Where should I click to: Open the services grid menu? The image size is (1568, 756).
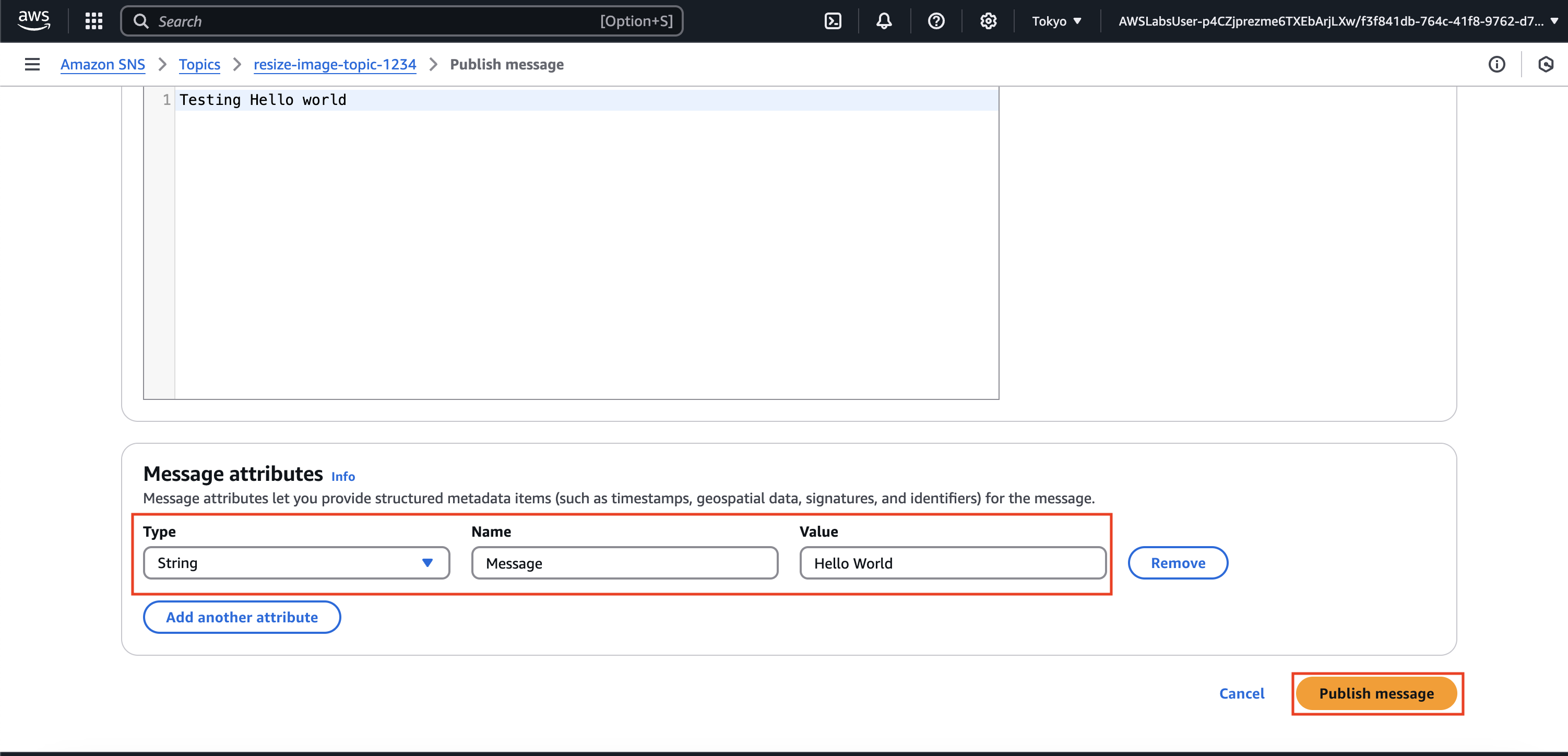click(94, 21)
